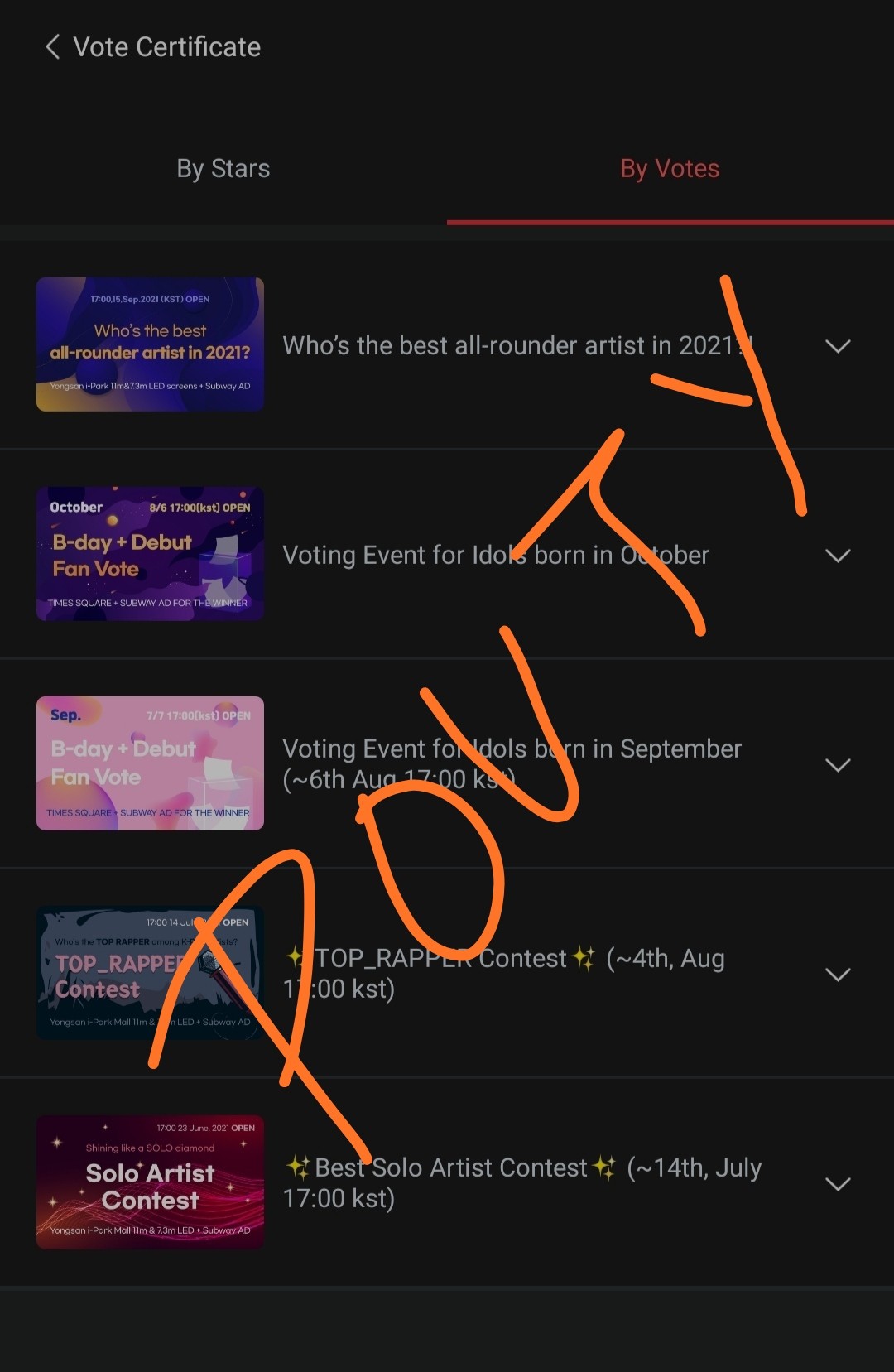Click 'Voting Event for Idols born in October' text
This screenshot has height=1372, width=894.
496,555
